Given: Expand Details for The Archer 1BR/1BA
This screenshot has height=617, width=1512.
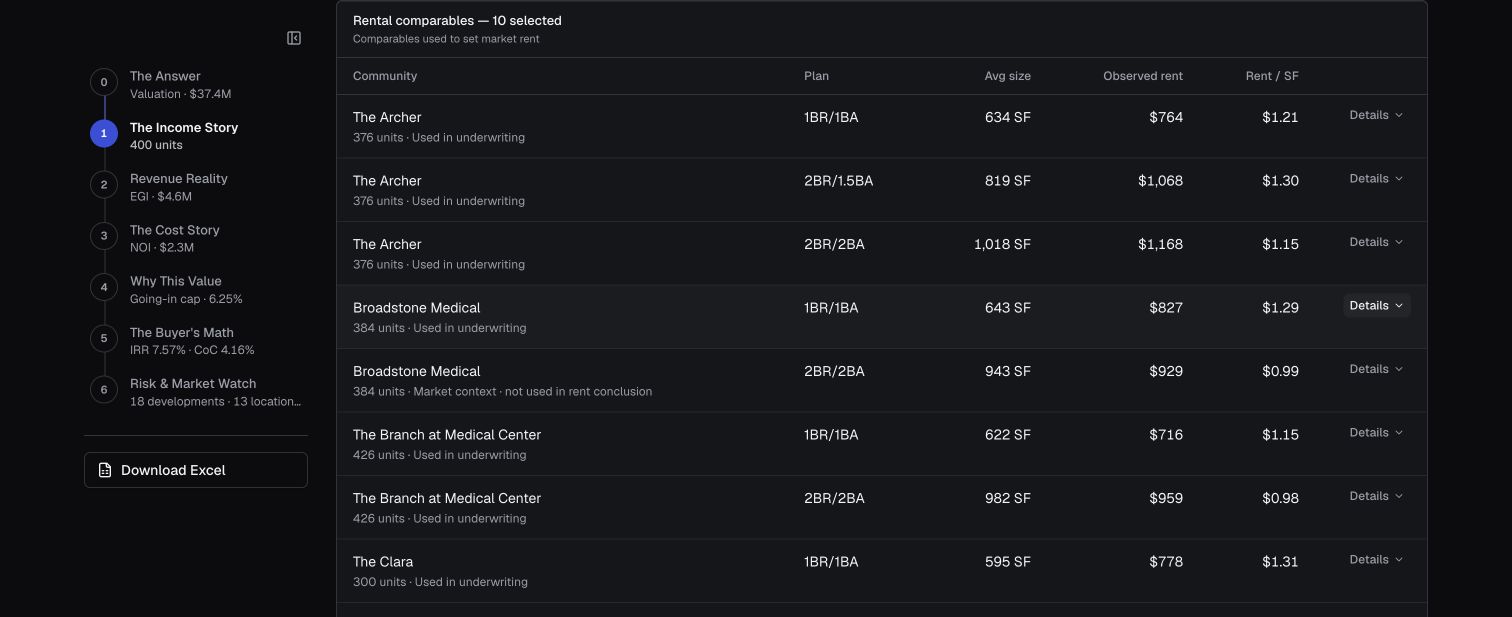Looking at the screenshot, I should [1376, 115].
